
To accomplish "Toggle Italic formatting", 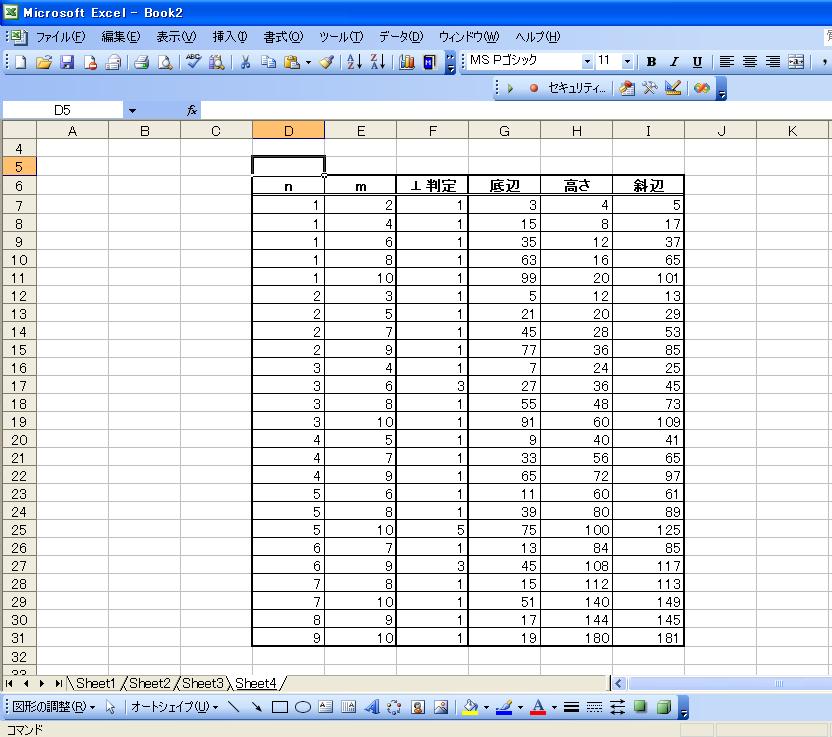I will 674,62.
